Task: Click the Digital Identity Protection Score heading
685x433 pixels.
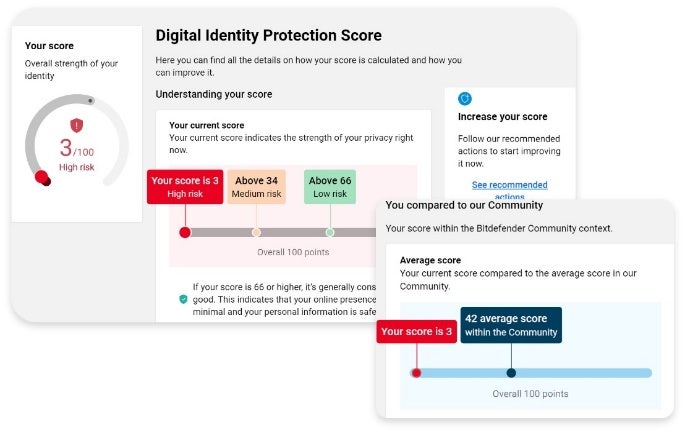Action: point(268,35)
